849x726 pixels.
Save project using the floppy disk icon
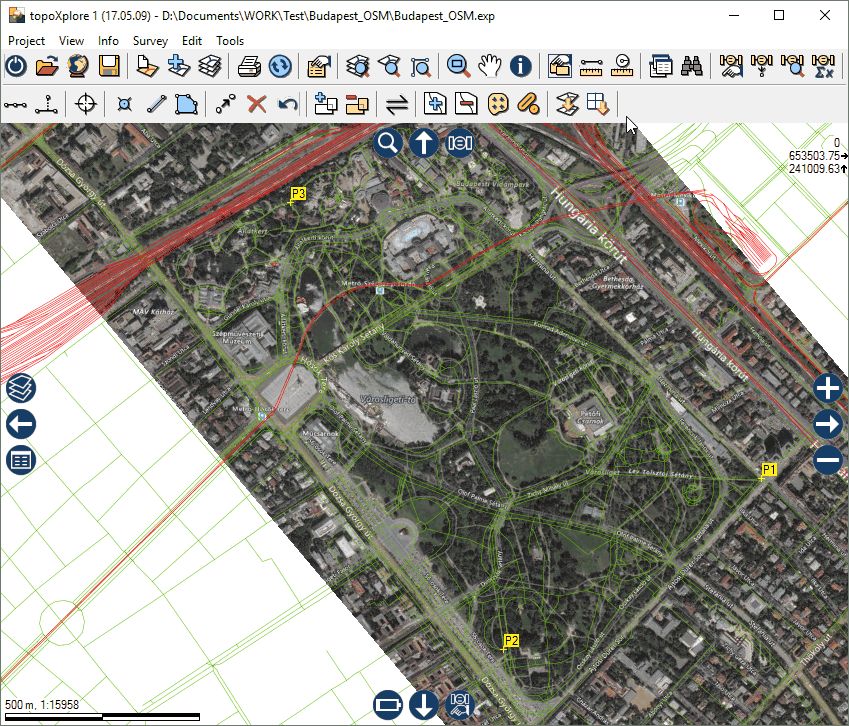click(x=108, y=67)
